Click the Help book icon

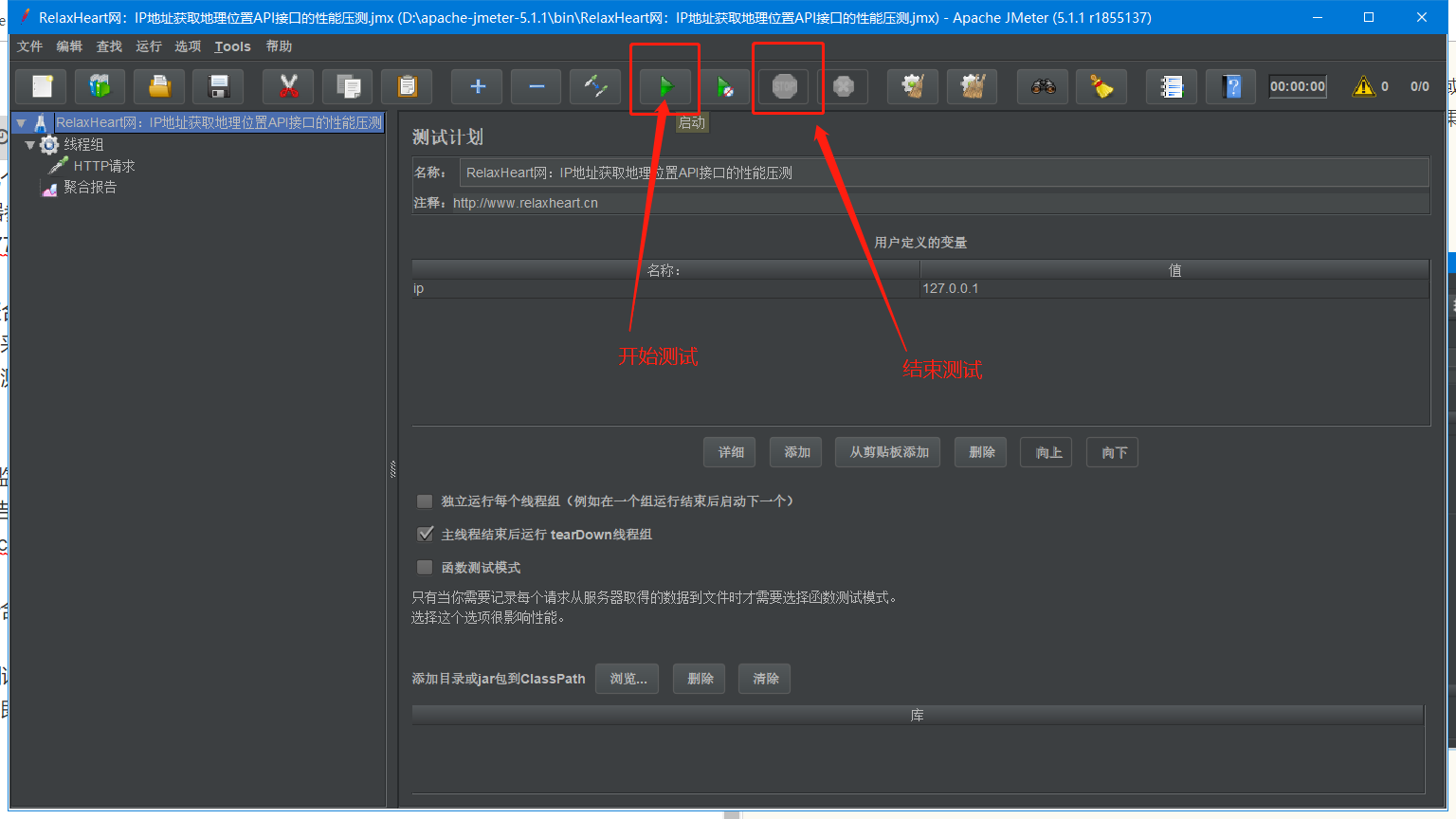[1231, 86]
